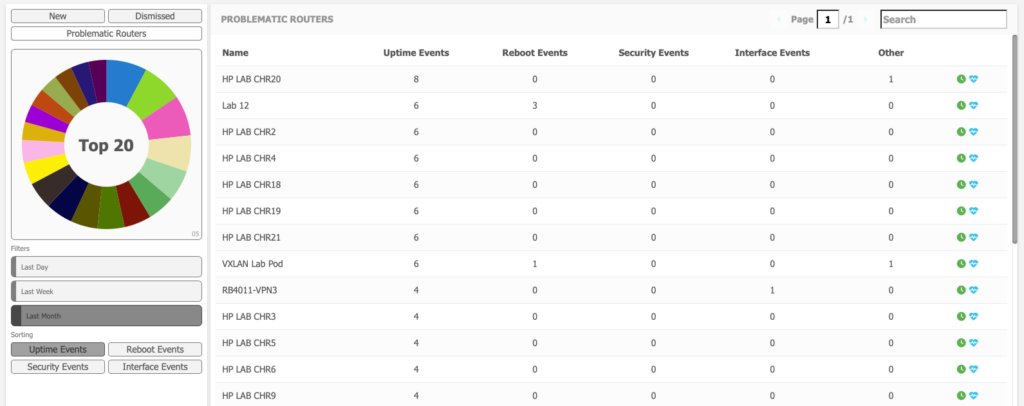Click the green clock icon for HP LAB CHR20
The height and width of the screenshot is (406, 1024).
coord(961,79)
